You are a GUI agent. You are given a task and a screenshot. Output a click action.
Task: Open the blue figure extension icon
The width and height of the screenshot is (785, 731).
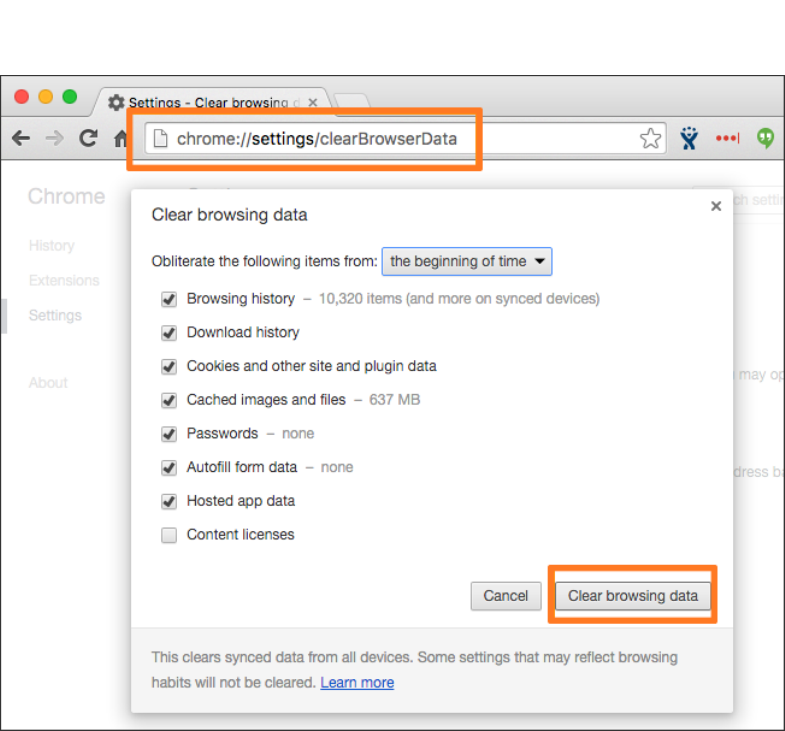coord(689,138)
